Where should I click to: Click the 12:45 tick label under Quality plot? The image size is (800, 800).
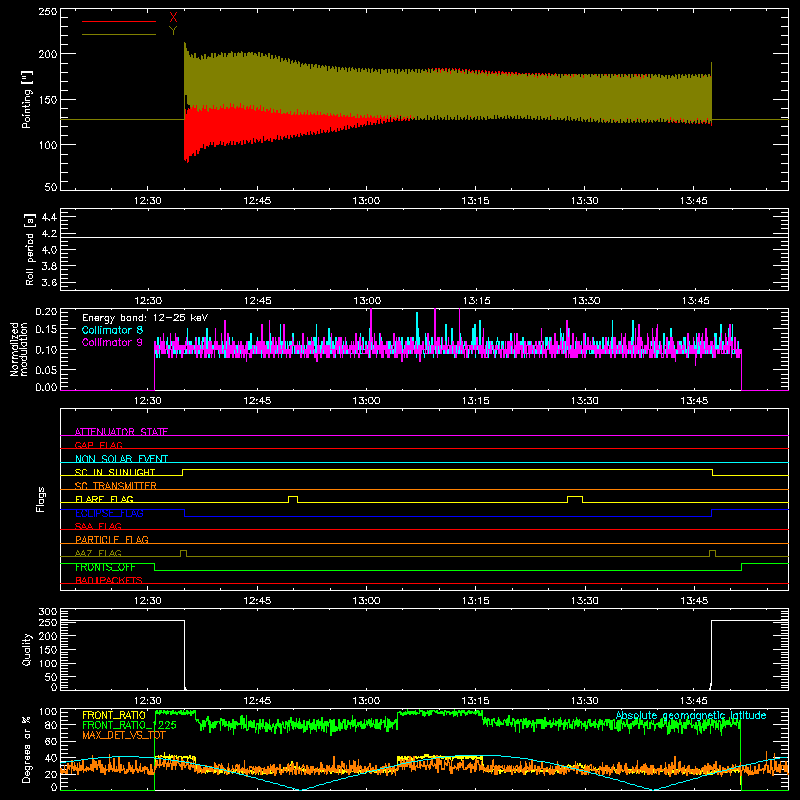(x=257, y=701)
